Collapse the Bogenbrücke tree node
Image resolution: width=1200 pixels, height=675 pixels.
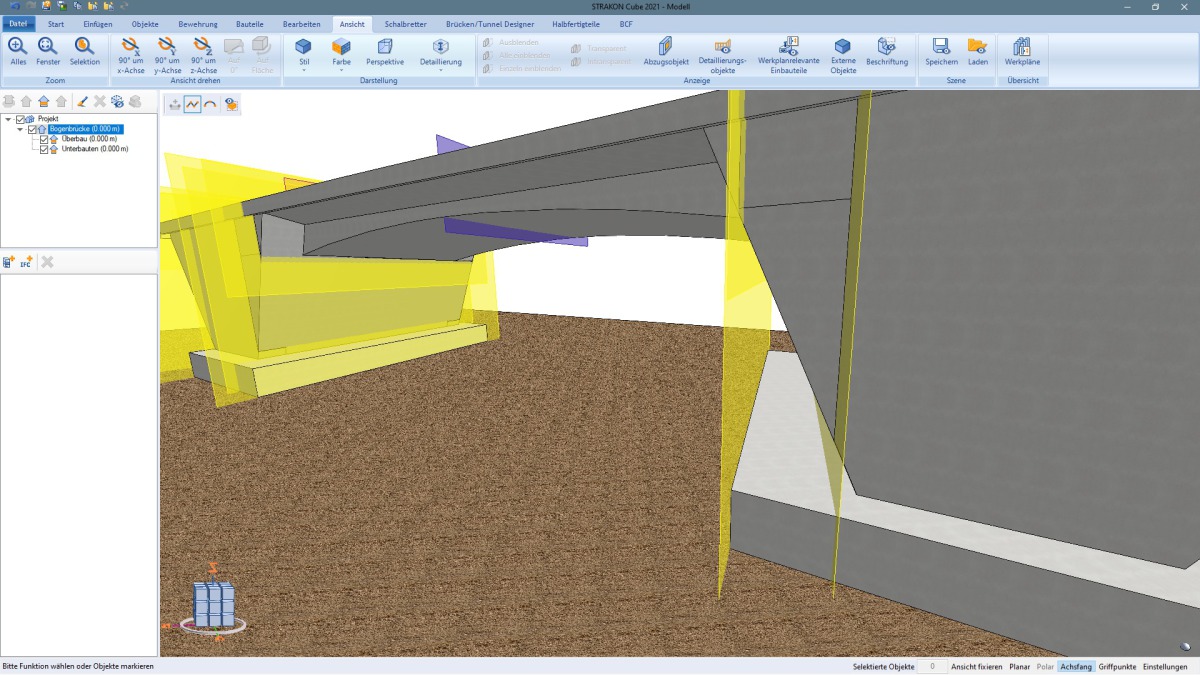[19, 128]
